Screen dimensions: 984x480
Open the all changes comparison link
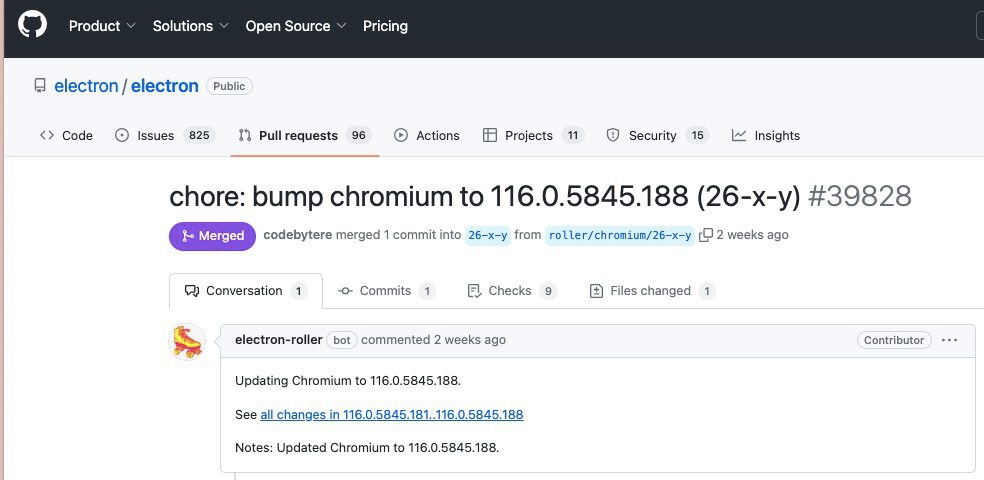coord(391,414)
